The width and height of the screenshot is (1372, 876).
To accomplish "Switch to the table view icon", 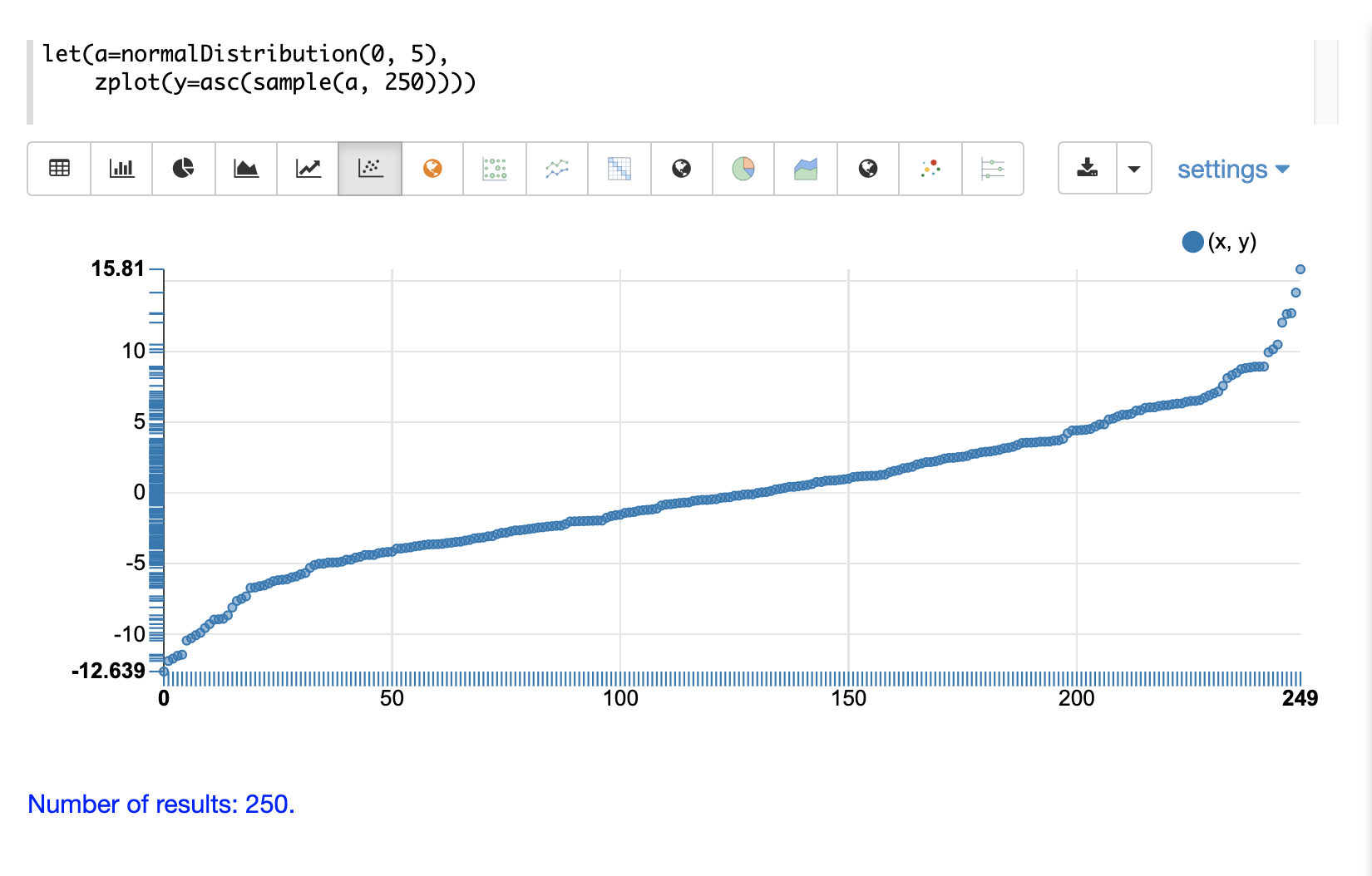I will 59,169.
